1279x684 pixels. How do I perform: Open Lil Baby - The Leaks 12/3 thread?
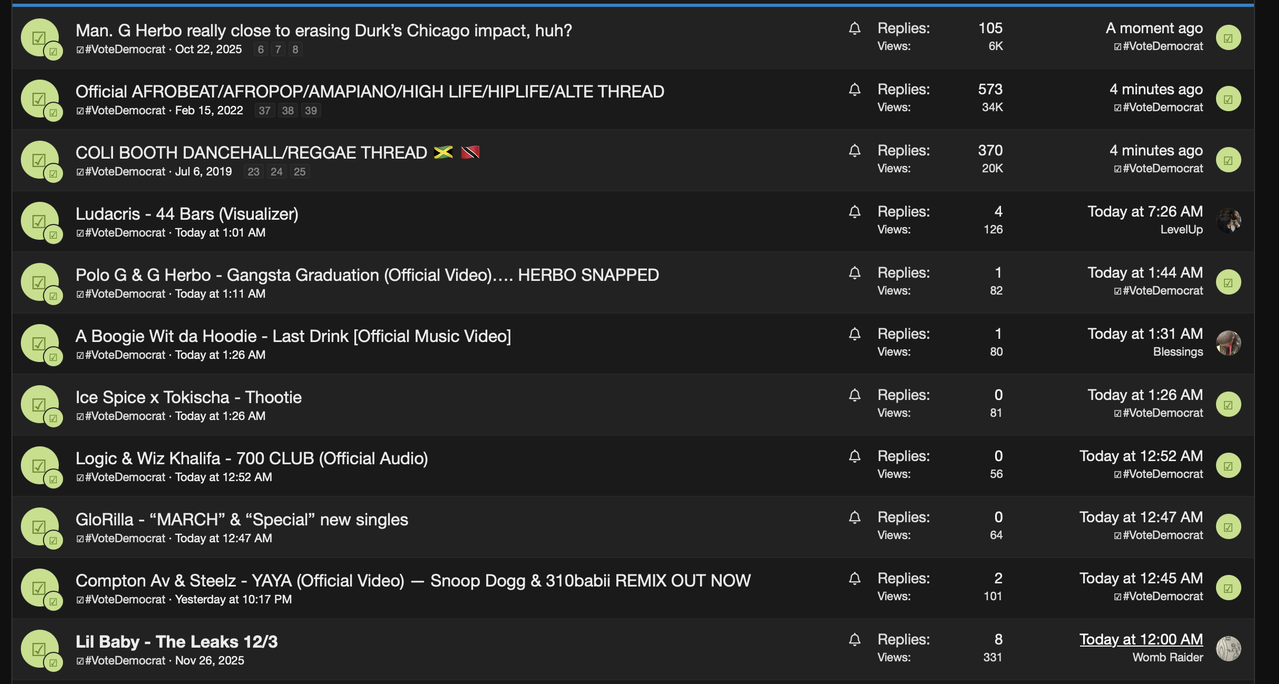(x=177, y=641)
